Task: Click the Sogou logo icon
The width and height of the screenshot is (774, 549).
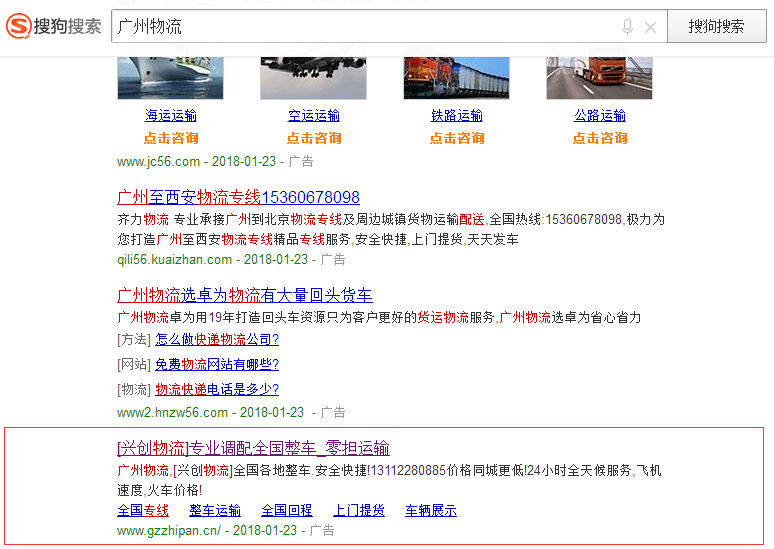Action: (x=18, y=26)
